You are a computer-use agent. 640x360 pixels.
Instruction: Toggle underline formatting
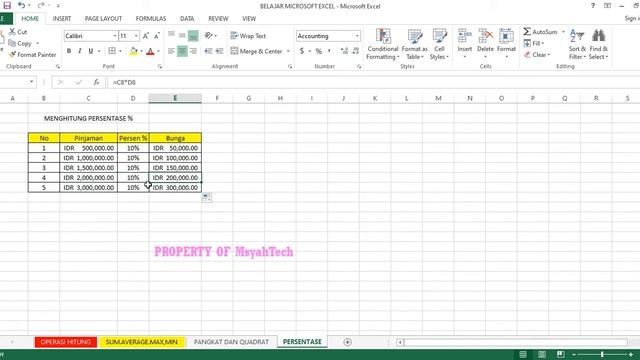91,51
